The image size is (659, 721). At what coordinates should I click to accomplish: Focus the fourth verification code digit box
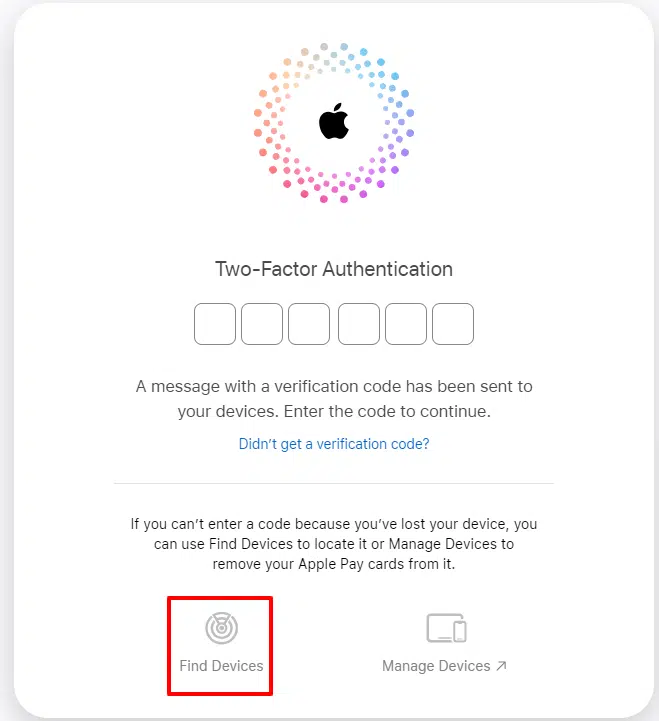click(x=359, y=324)
